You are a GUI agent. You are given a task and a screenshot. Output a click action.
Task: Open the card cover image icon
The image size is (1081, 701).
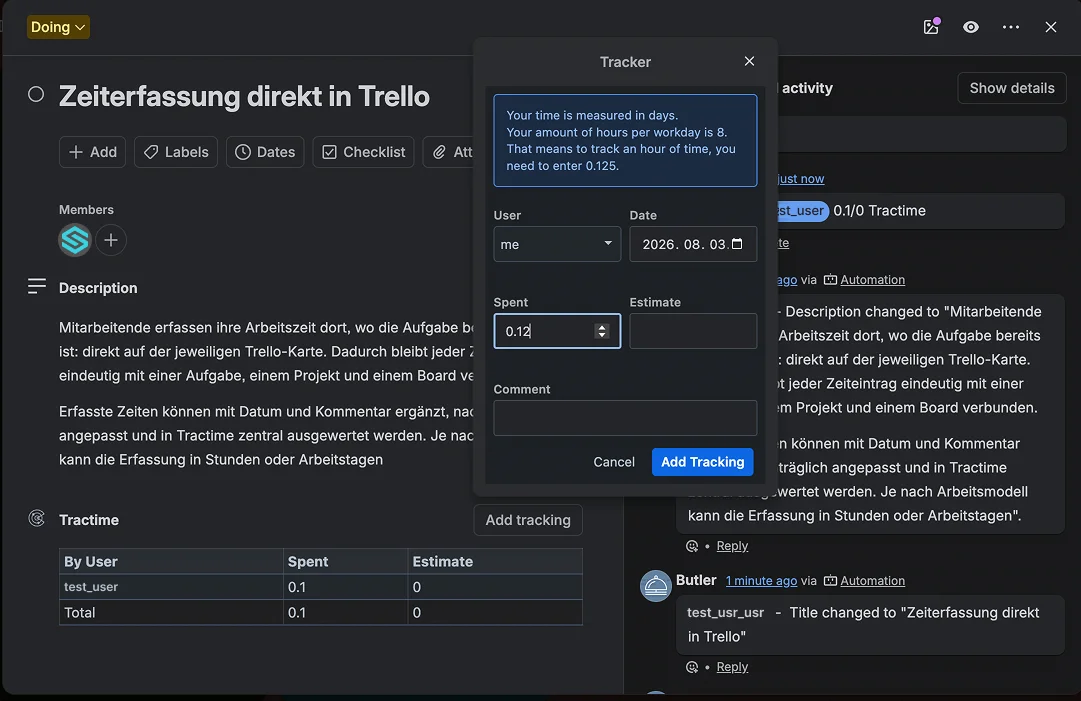click(931, 27)
